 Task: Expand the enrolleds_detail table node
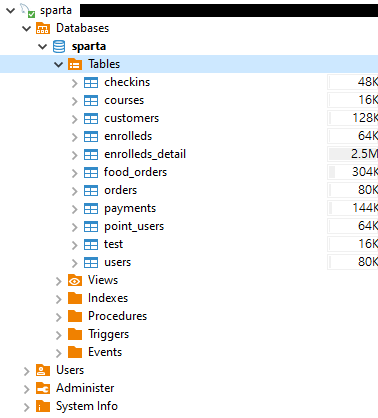pos(75,155)
